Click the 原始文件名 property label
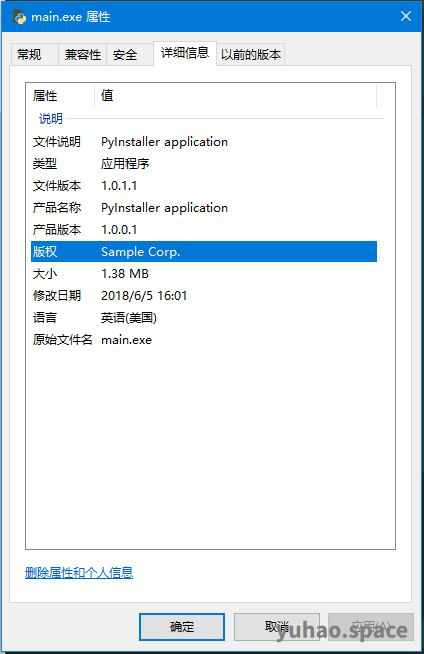The height and width of the screenshot is (654, 424). pos(62,340)
